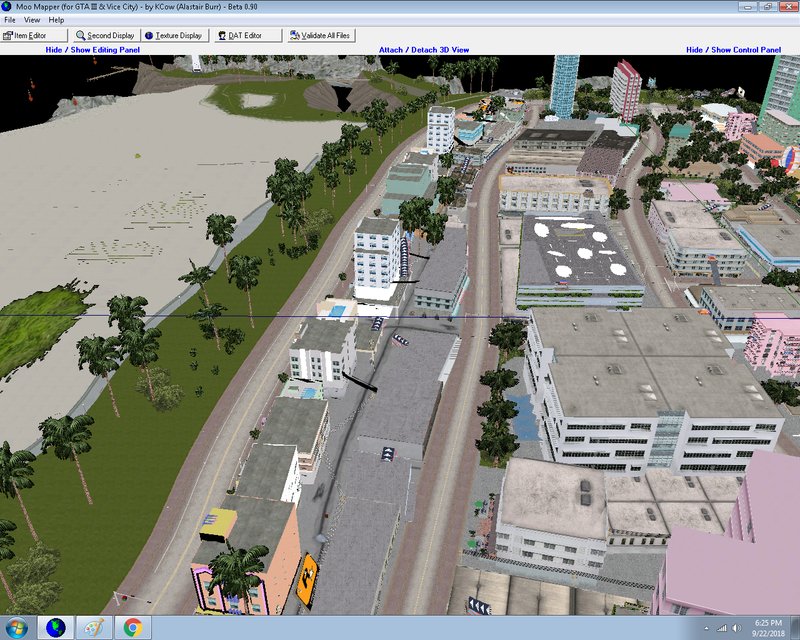Open the View menu

tap(32, 20)
